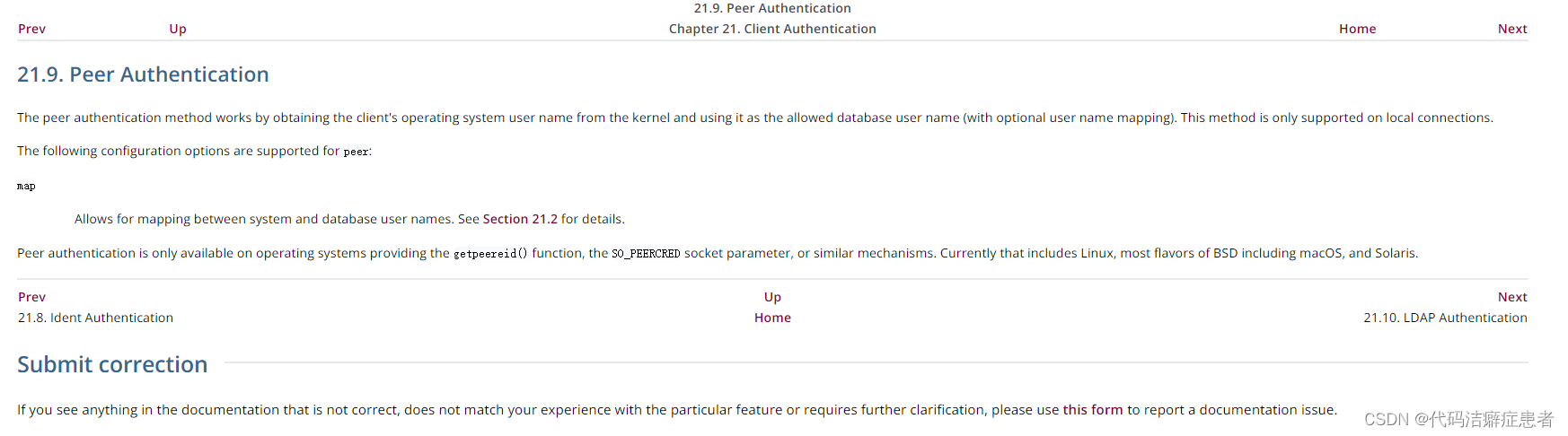Click the map configuration option term
1568x436 pixels.
click(x=26, y=187)
